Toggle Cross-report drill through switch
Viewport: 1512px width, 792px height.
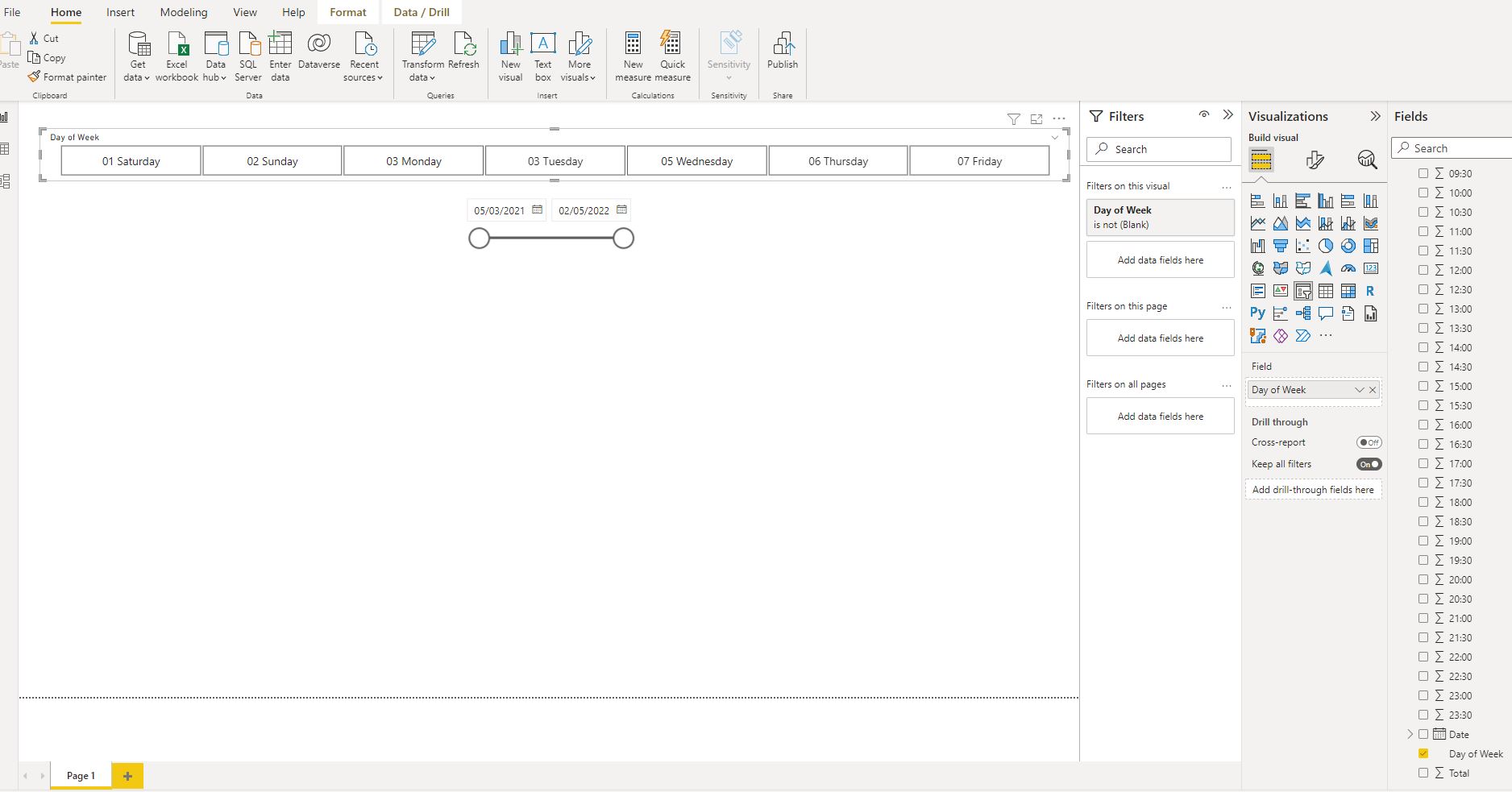1369,442
